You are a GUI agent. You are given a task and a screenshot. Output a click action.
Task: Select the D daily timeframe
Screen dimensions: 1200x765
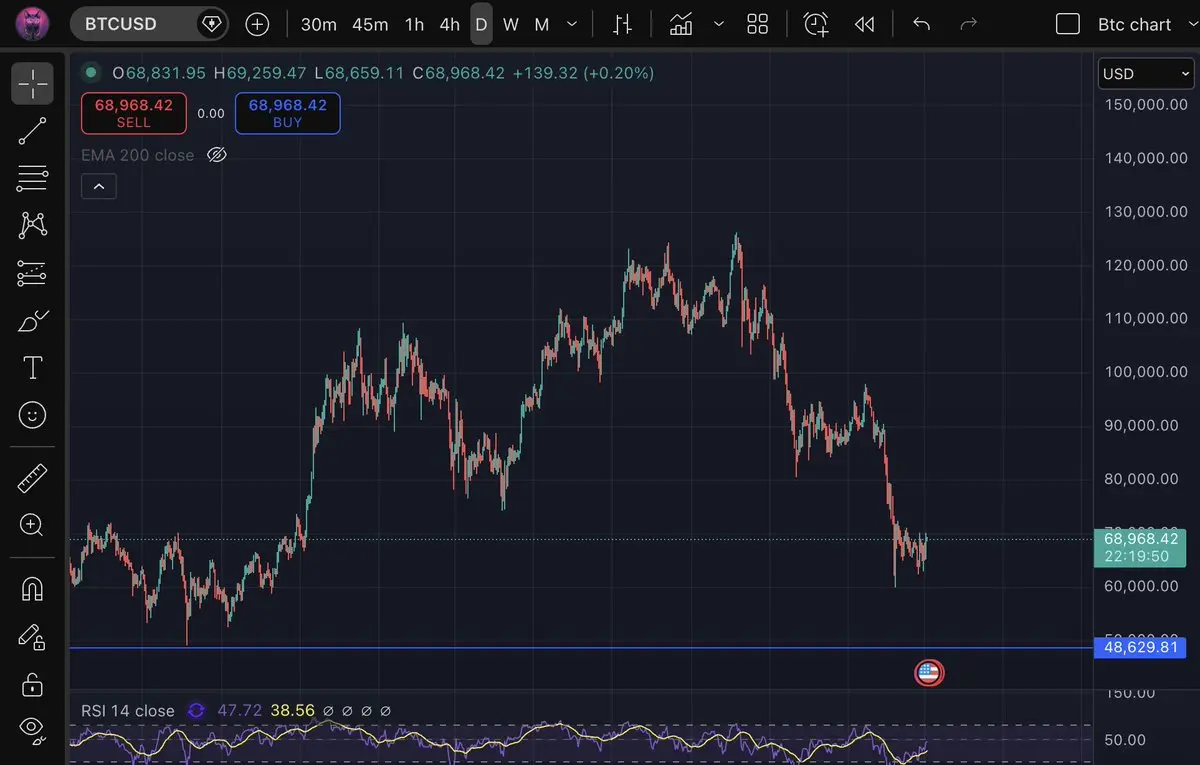click(x=481, y=24)
